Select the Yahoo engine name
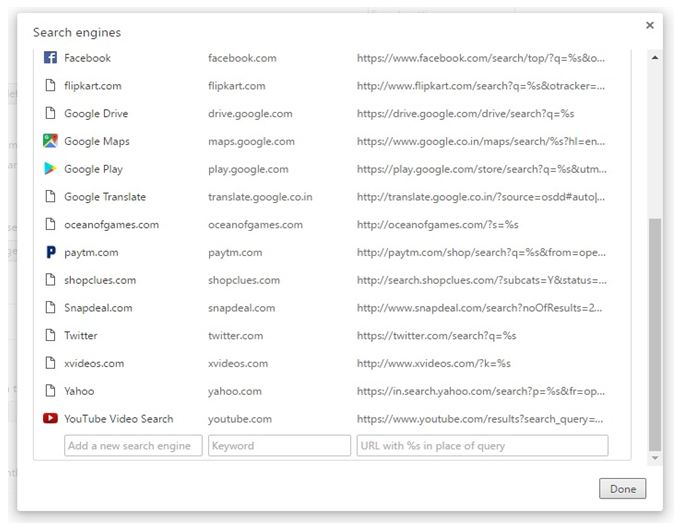The height and width of the screenshot is (528, 693). pos(79,391)
